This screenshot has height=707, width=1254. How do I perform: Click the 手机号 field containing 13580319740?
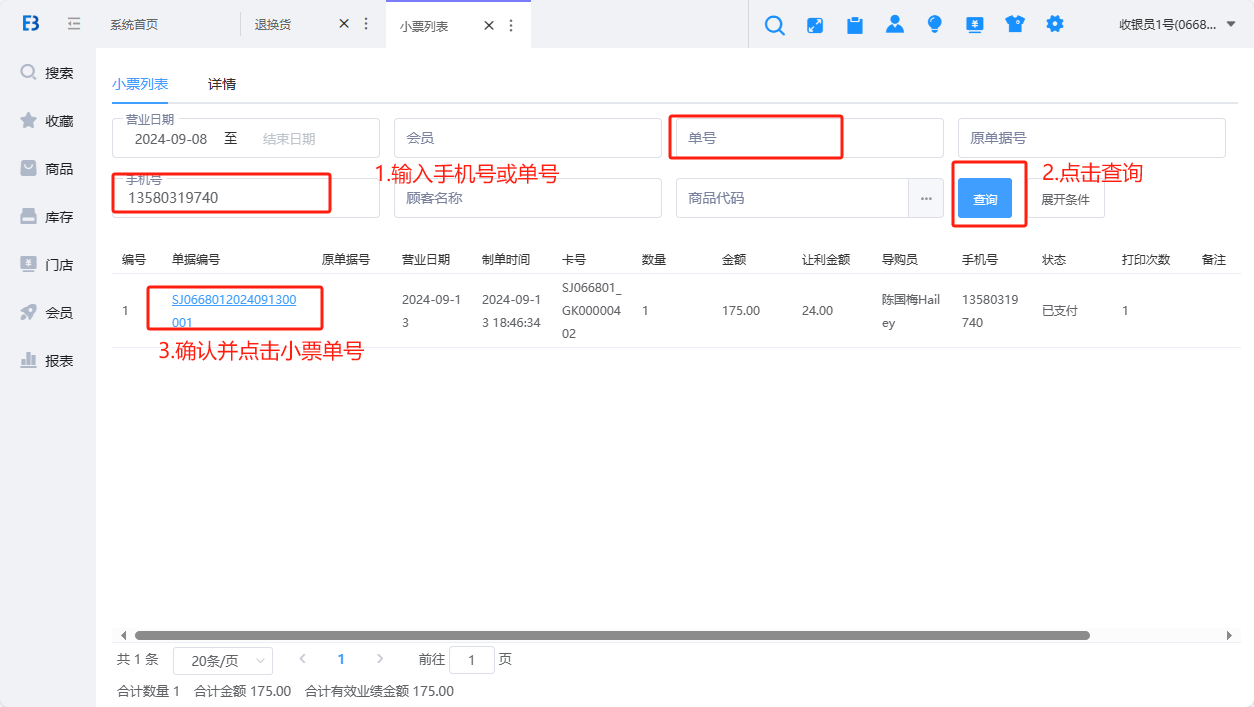tap(246, 198)
